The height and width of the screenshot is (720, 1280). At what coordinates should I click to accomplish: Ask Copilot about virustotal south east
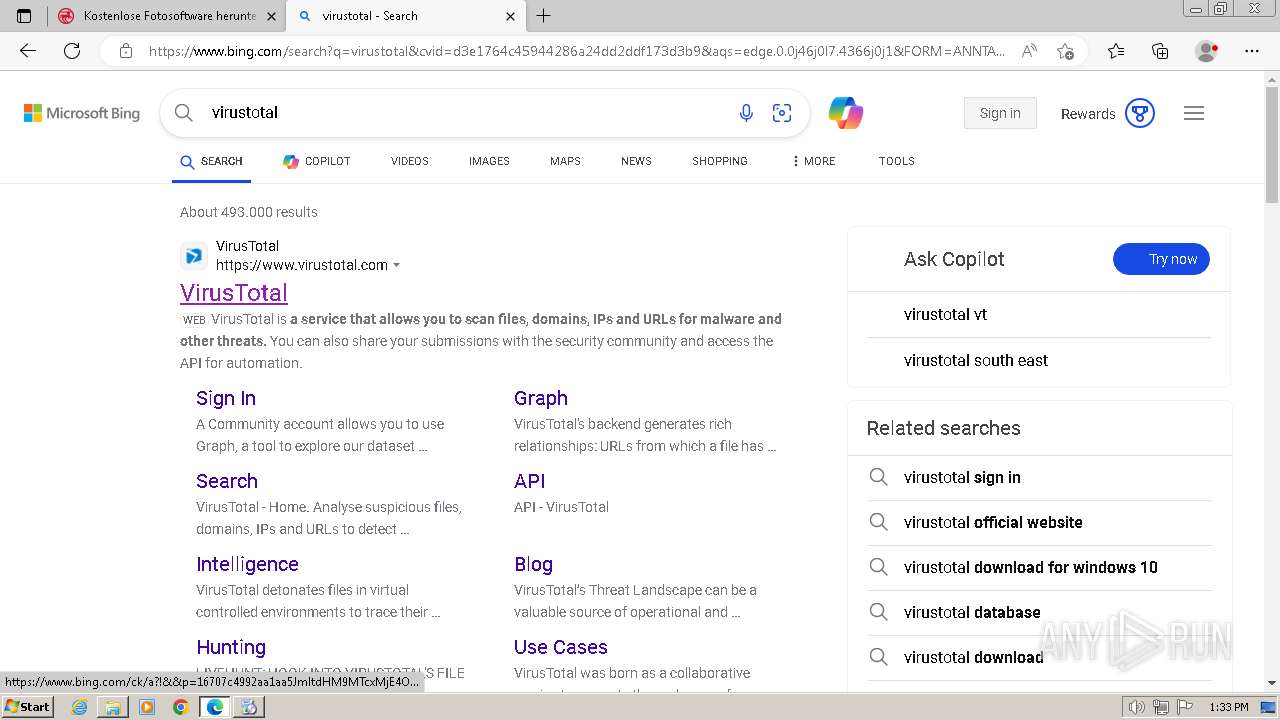click(1039, 360)
